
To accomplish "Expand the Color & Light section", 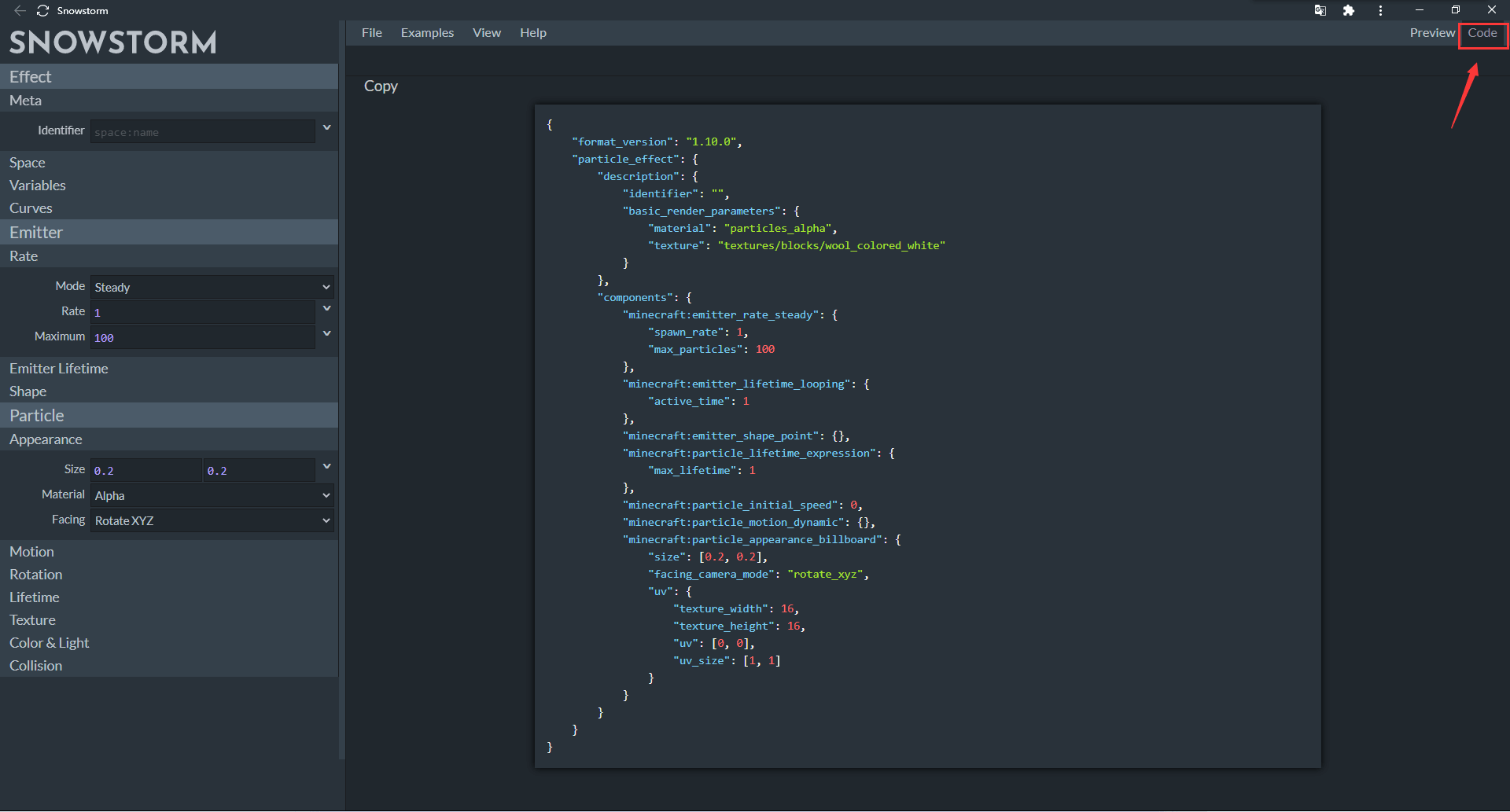I will (49, 643).
